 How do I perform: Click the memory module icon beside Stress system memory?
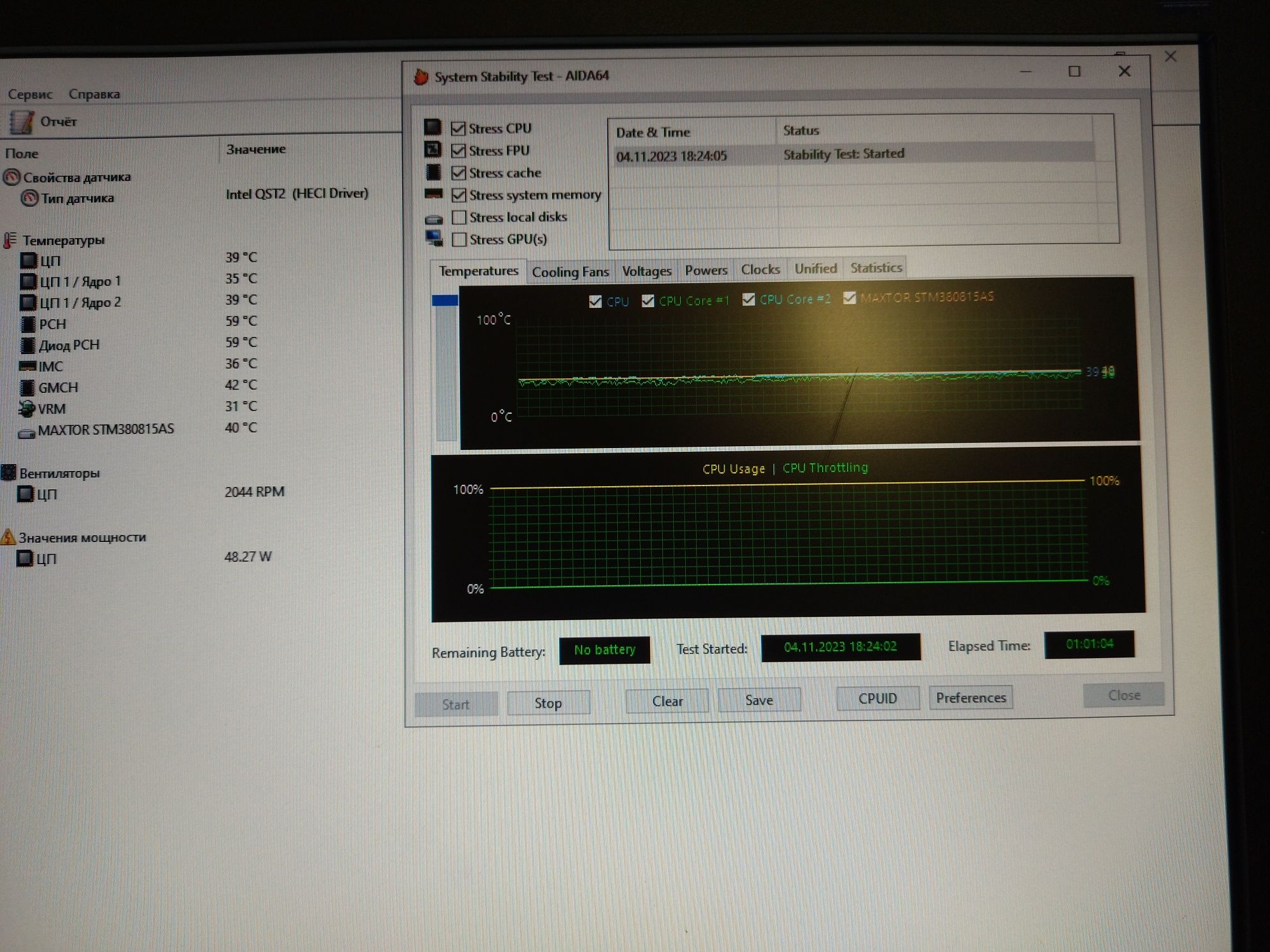click(434, 194)
